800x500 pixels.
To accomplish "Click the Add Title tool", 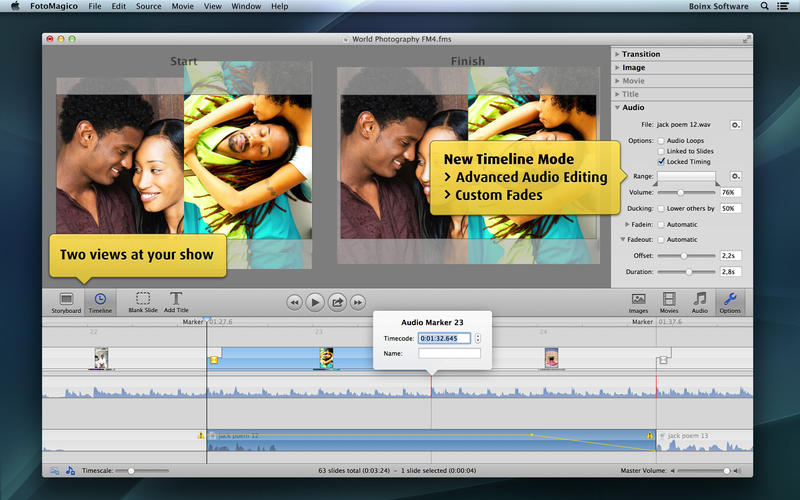I will pos(176,299).
